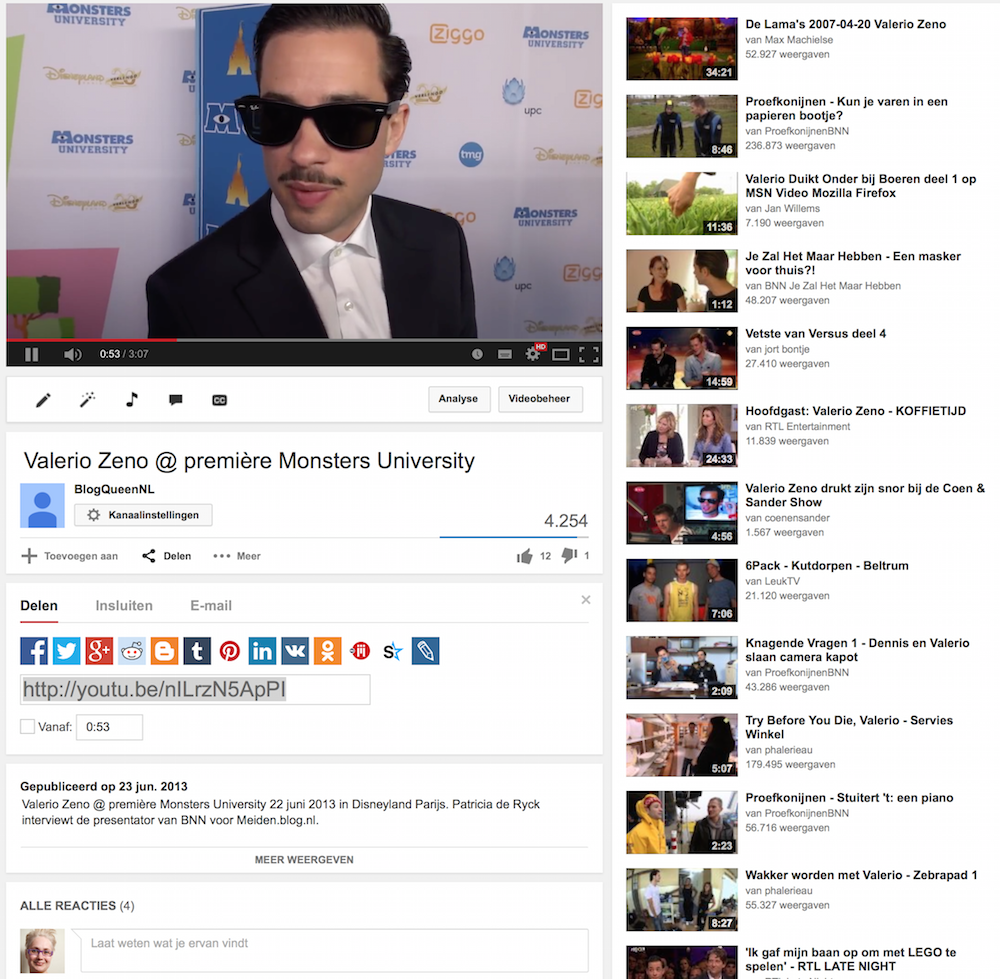This screenshot has height=979, width=1000.
Task: Expand the 'Meer' options menu
Action: tap(237, 556)
